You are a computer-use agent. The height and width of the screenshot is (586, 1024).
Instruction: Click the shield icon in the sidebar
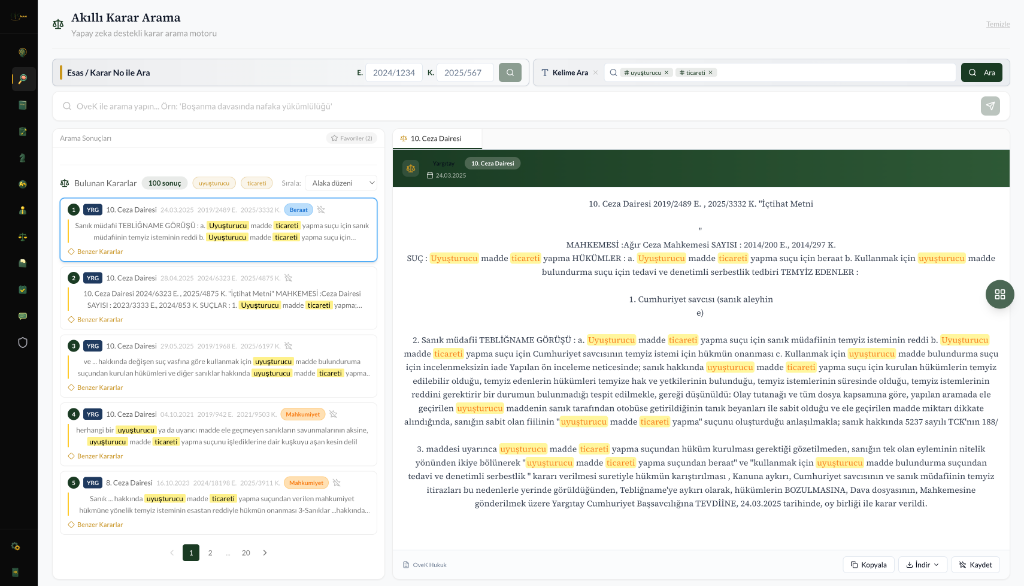(23, 341)
